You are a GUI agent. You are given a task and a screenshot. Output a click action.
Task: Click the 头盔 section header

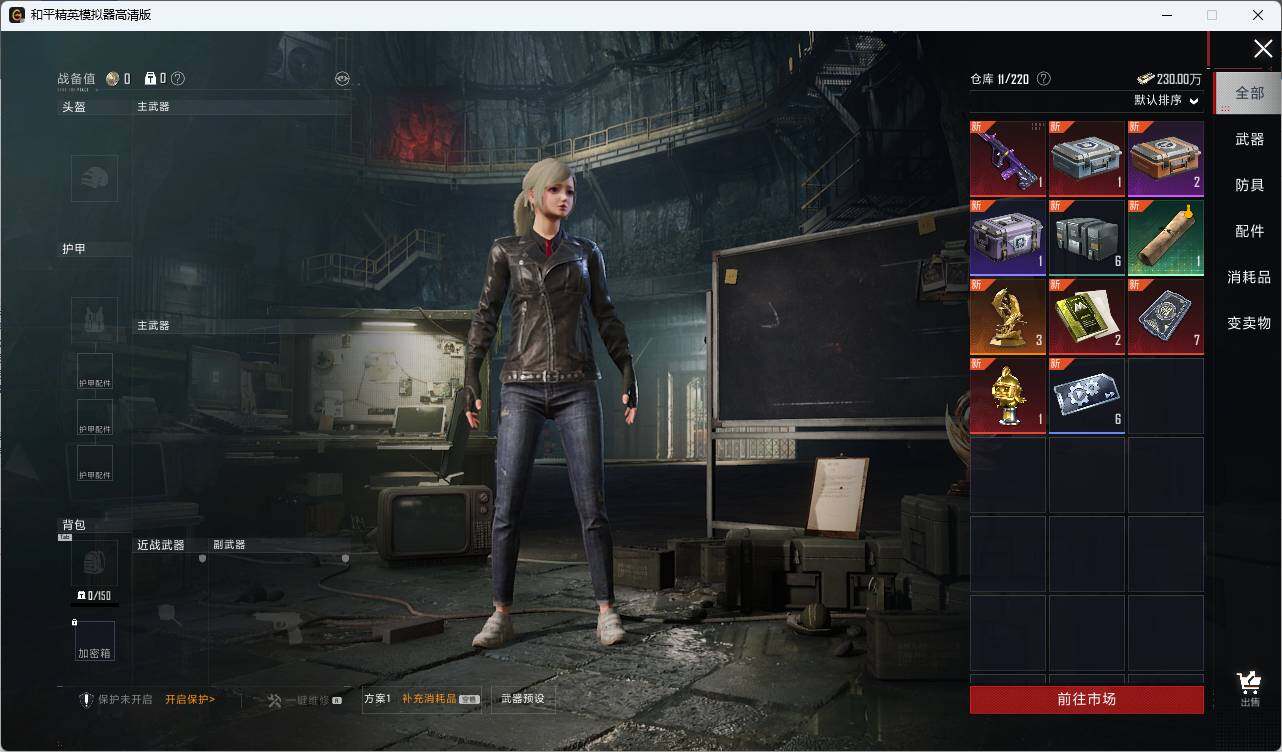tap(74, 107)
